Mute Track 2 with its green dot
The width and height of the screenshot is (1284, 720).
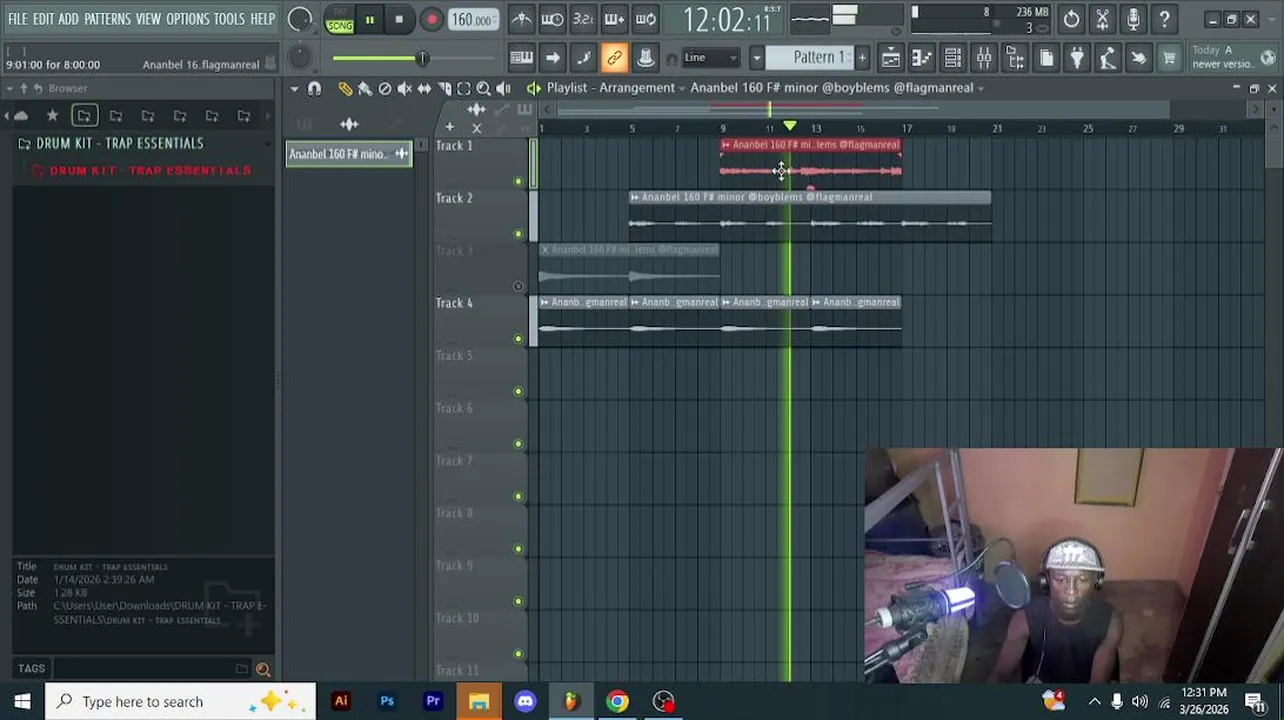[518, 234]
